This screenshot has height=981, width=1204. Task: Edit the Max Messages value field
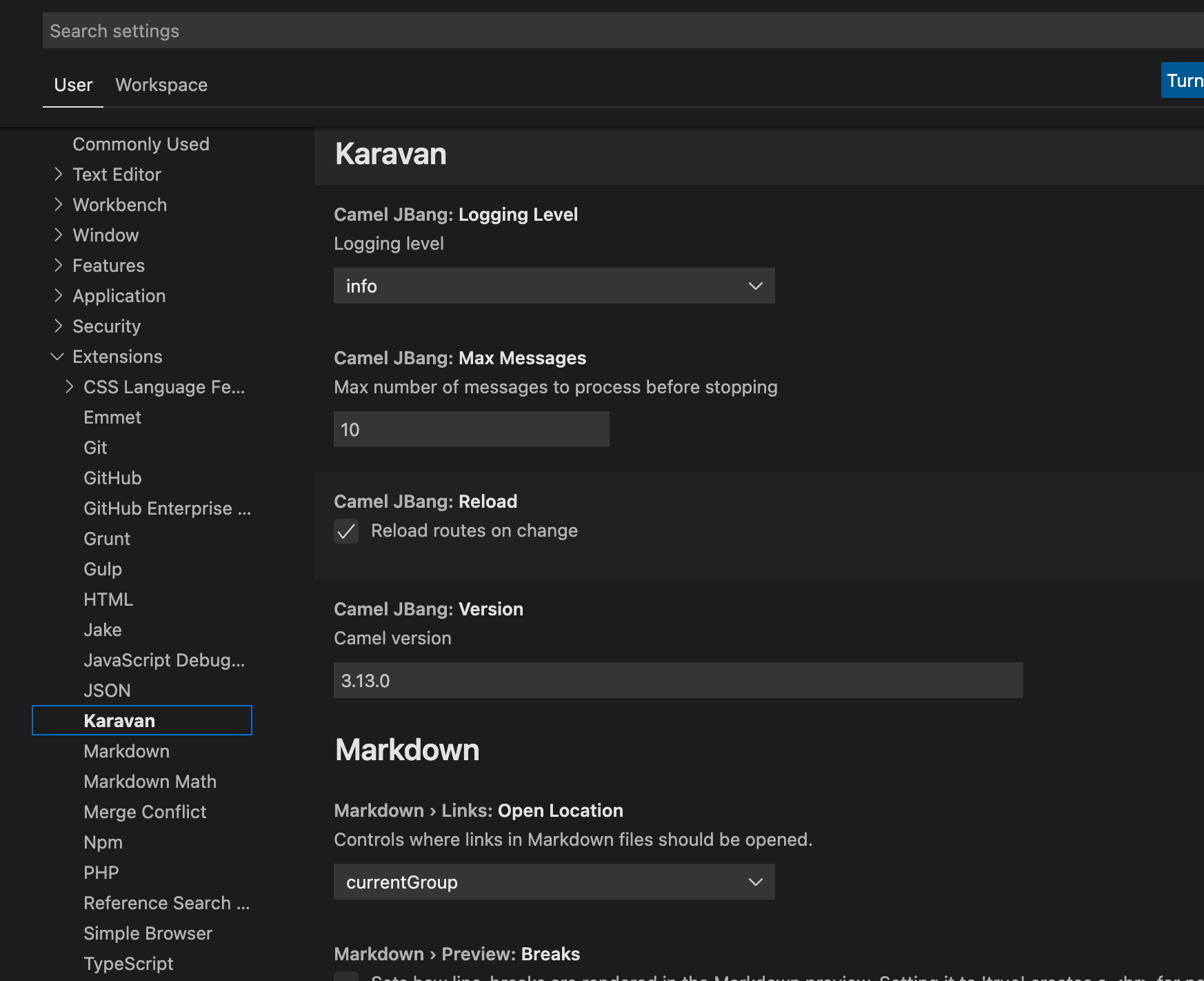tap(471, 429)
